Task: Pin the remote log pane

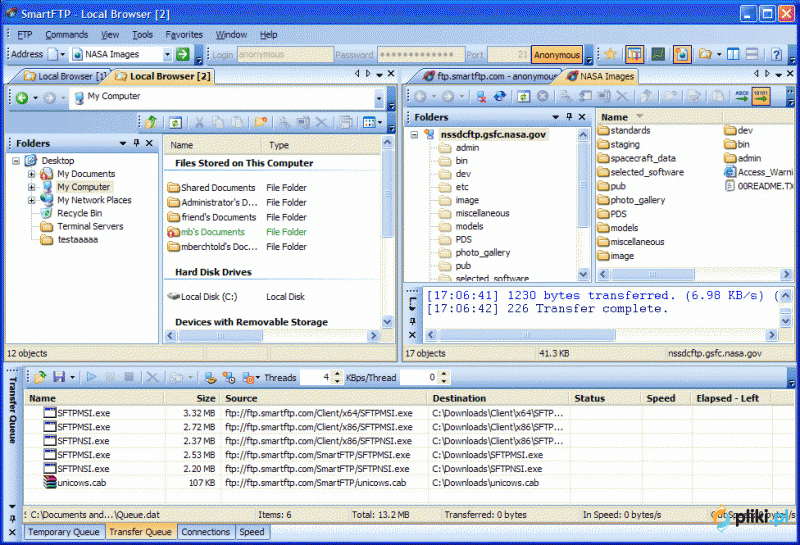Action: pyautogui.click(x=413, y=321)
